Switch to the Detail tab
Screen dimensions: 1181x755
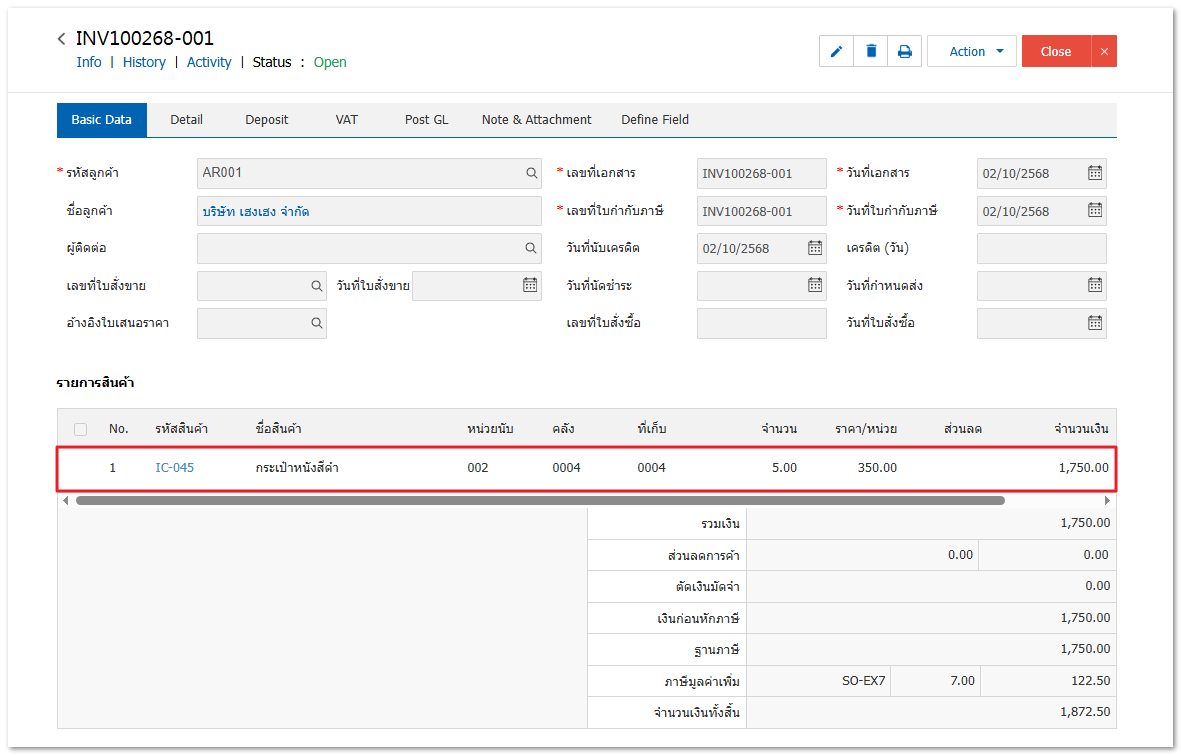186,120
